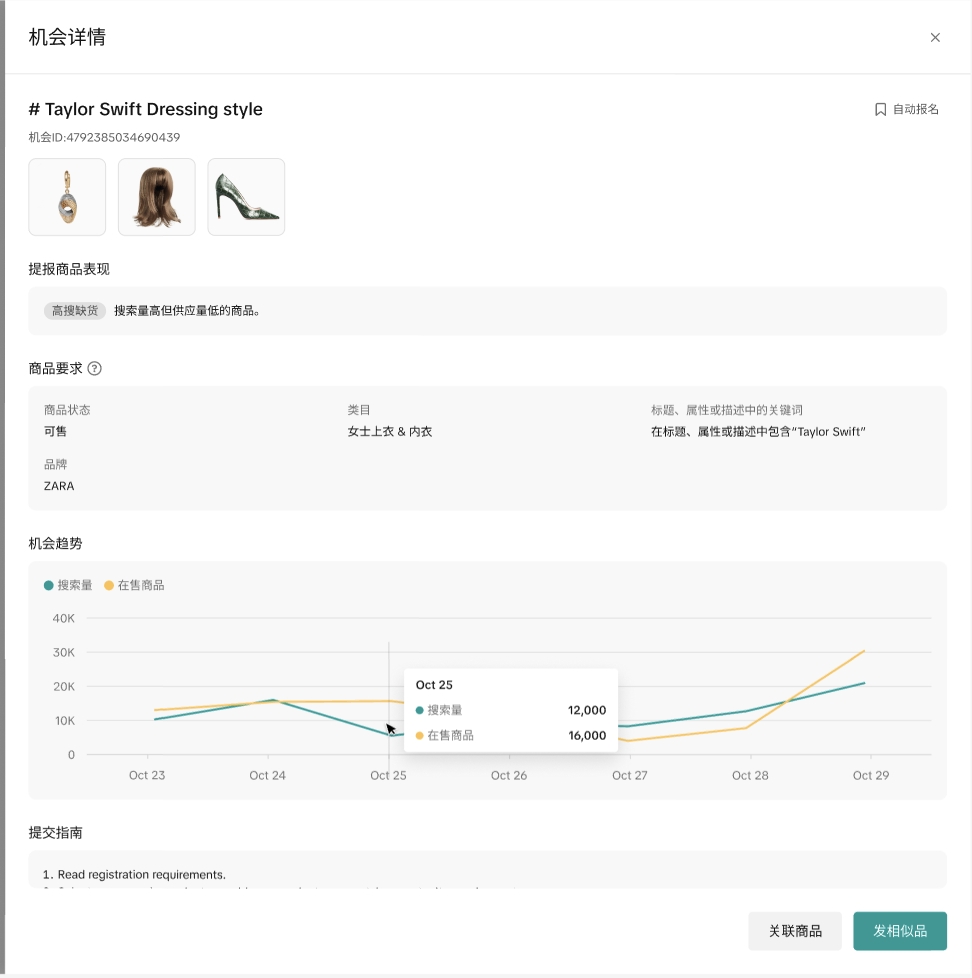This screenshot has height=978, width=972.
Task: Select the Oct 24 axis label
Action: tap(267, 775)
